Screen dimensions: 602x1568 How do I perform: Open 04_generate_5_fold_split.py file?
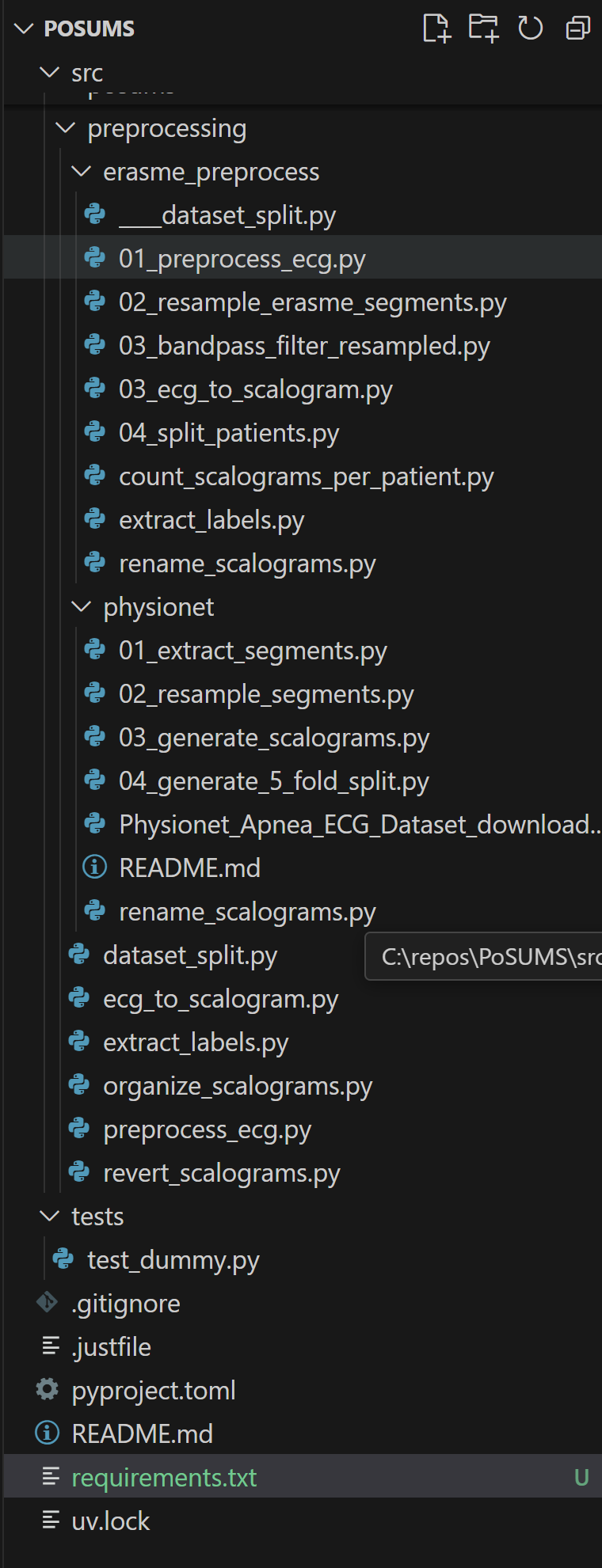click(x=273, y=781)
